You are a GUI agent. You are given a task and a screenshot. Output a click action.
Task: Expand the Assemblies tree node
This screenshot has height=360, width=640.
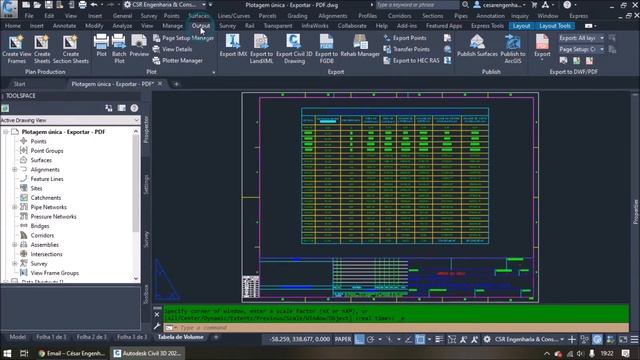pyautogui.click(x=14, y=244)
